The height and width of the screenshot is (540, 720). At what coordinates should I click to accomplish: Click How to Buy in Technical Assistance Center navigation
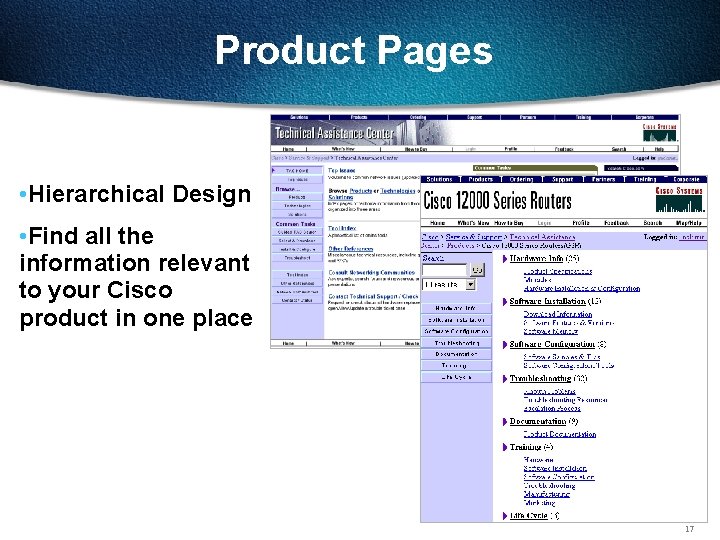tap(416, 149)
